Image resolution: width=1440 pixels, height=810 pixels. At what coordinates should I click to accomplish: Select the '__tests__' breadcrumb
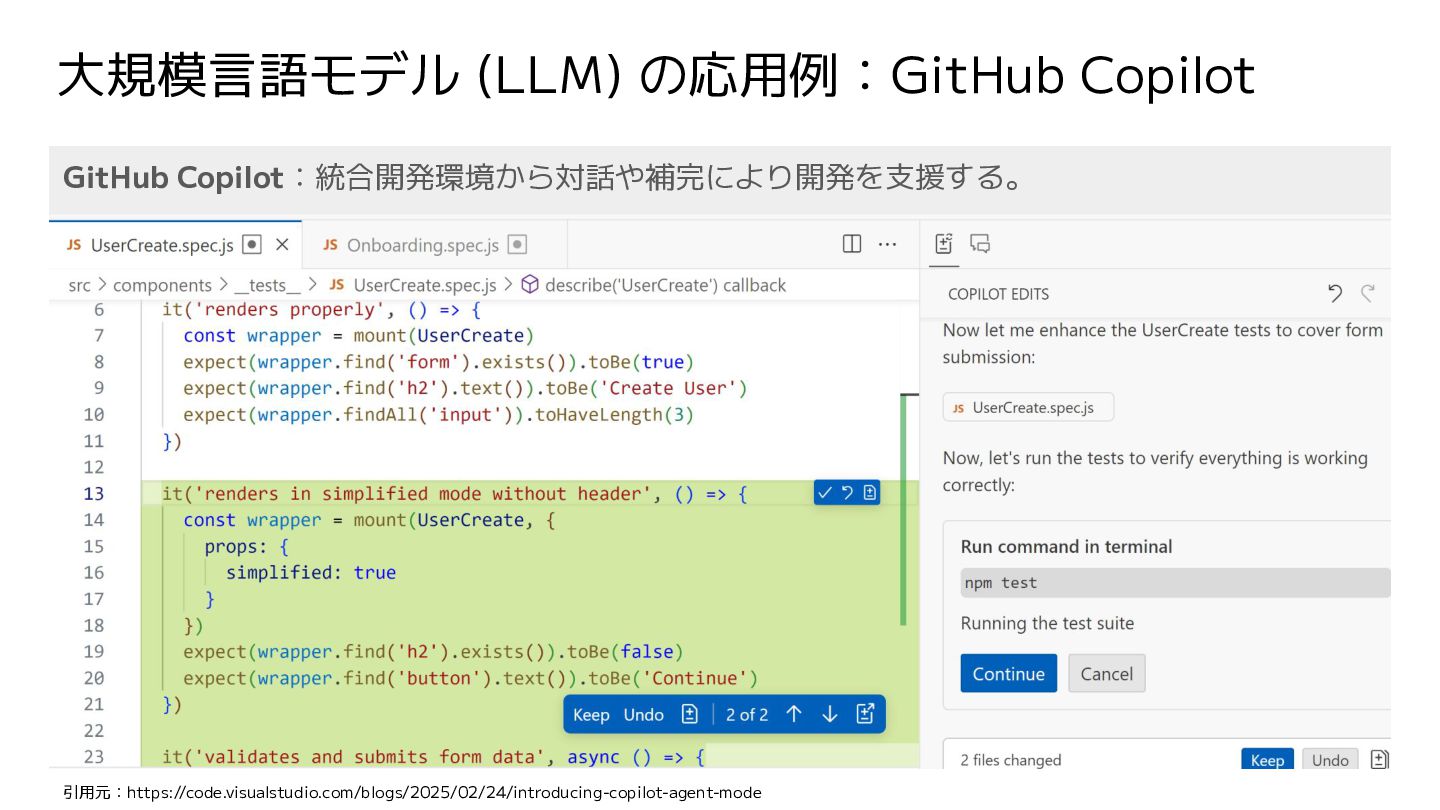pyautogui.click(x=267, y=285)
